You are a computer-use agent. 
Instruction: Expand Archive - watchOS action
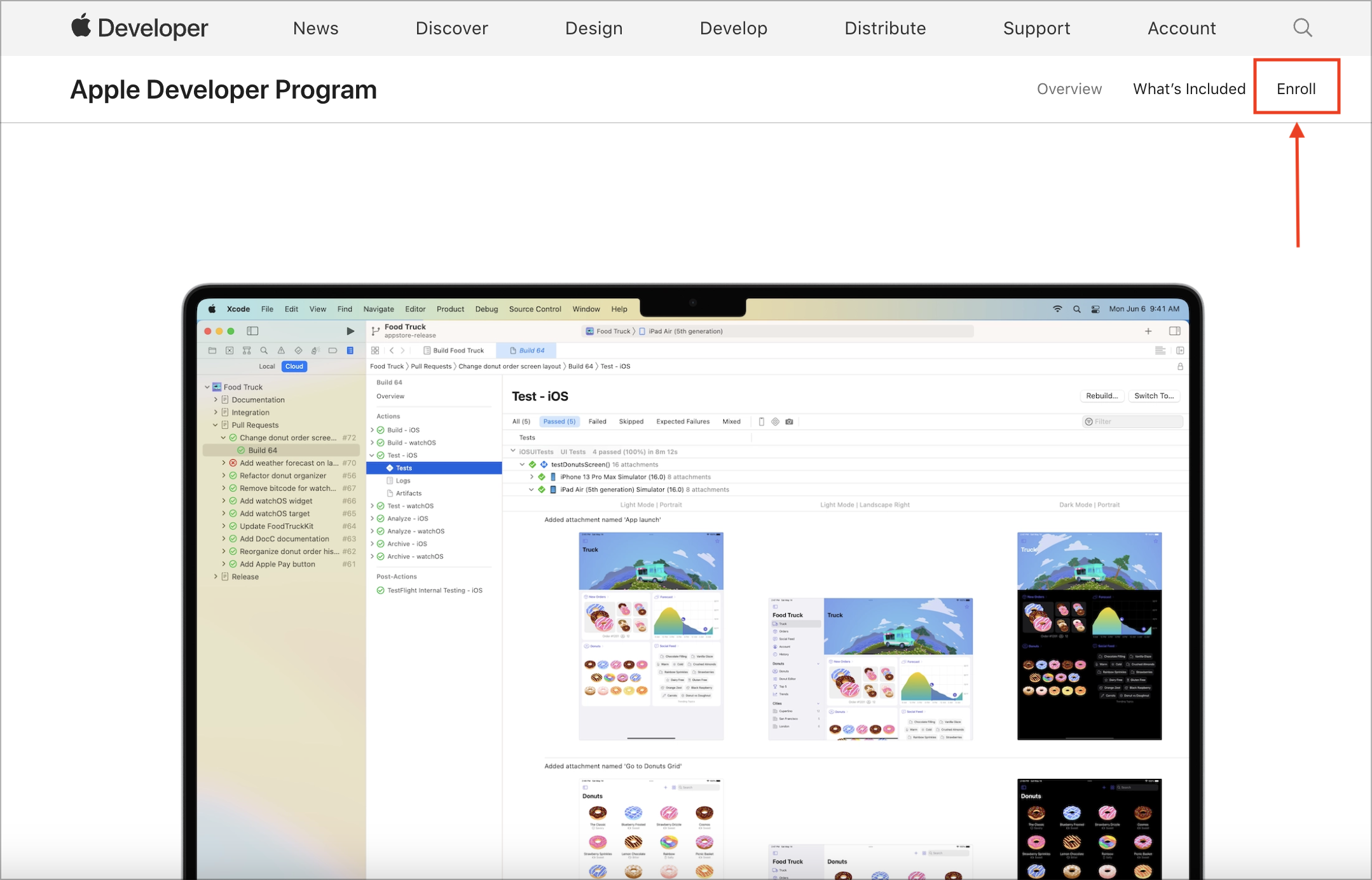pos(373,556)
